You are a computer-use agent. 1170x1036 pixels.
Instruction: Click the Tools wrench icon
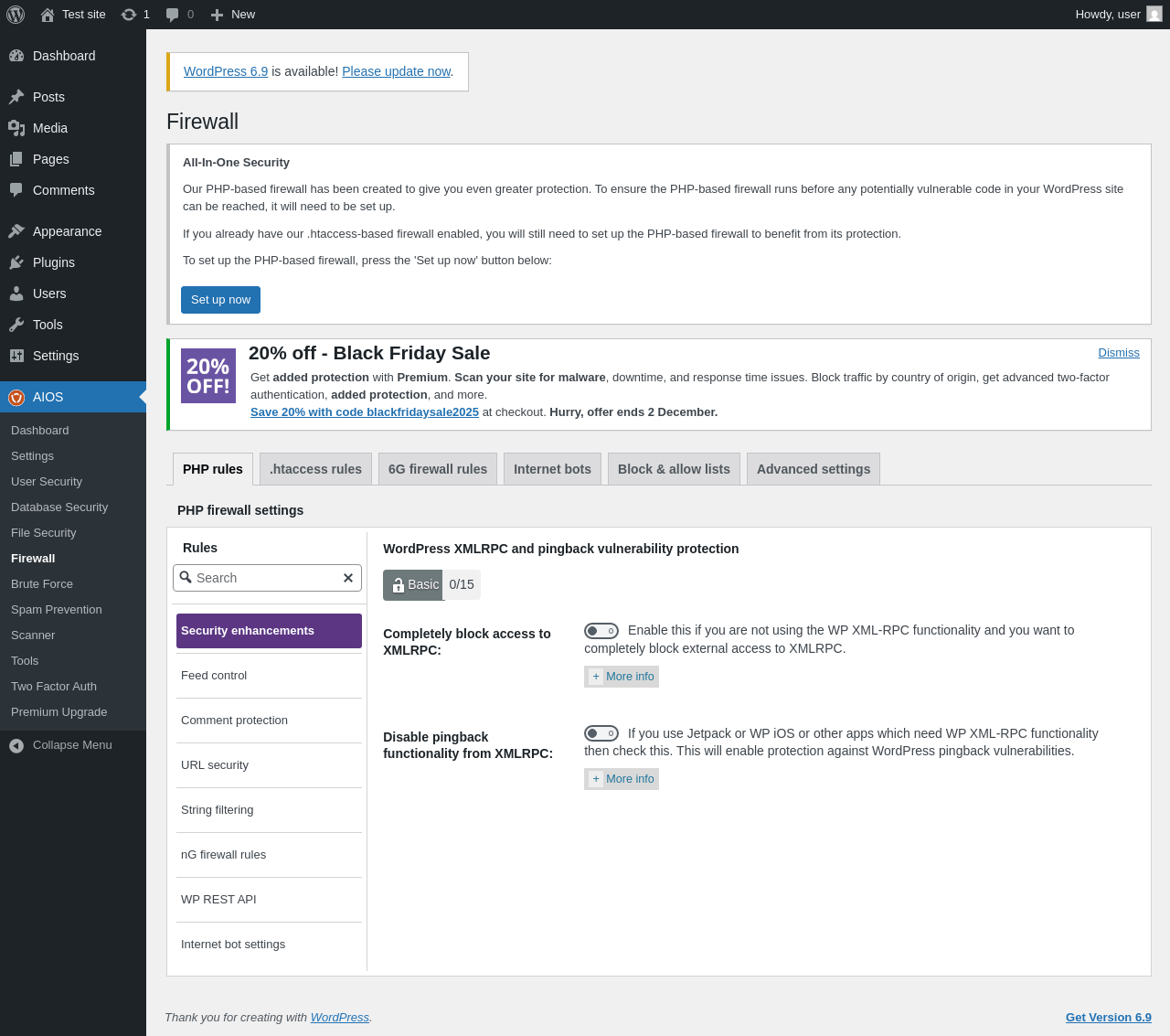16,325
